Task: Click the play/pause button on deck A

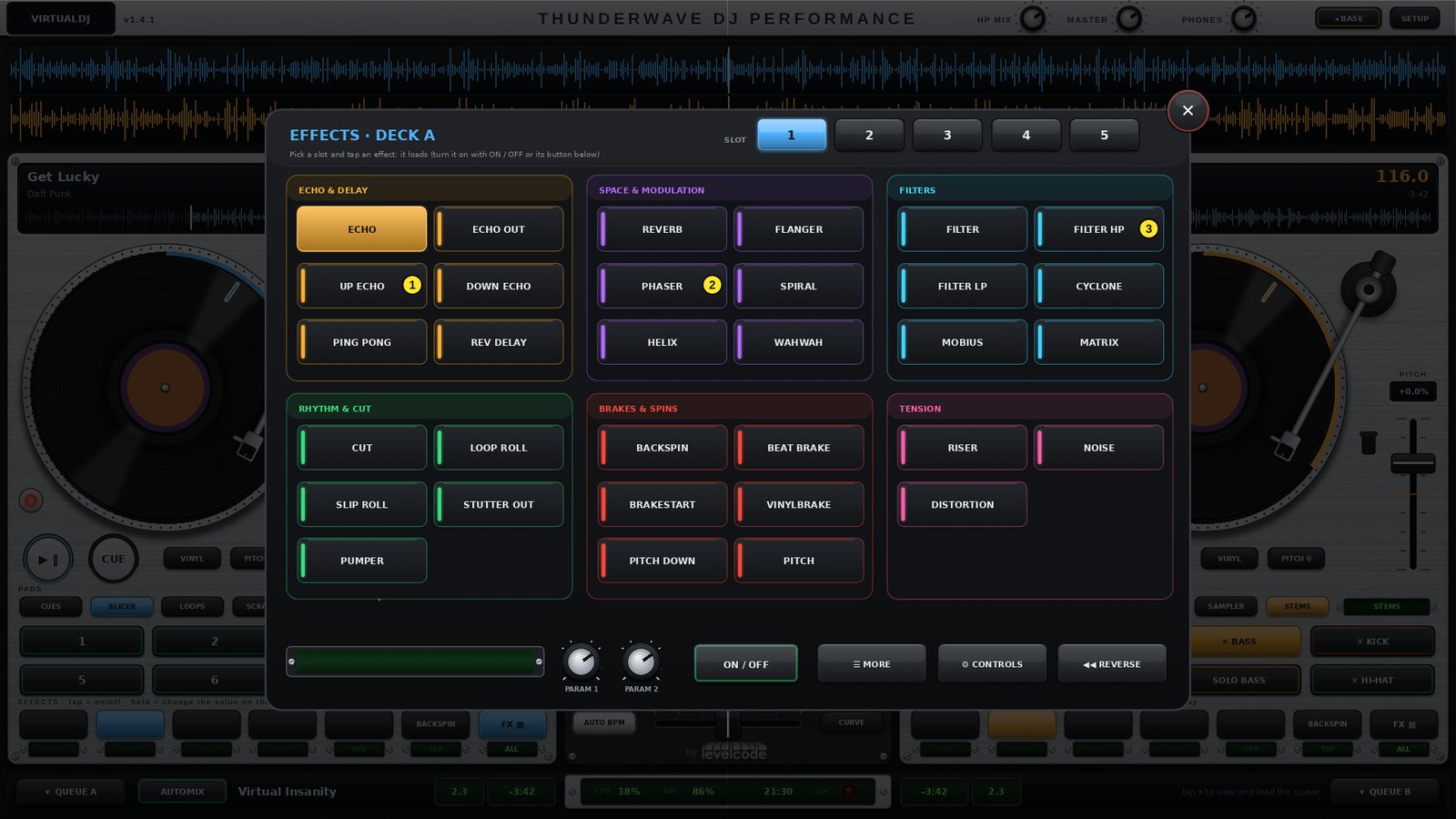Action: (48, 559)
